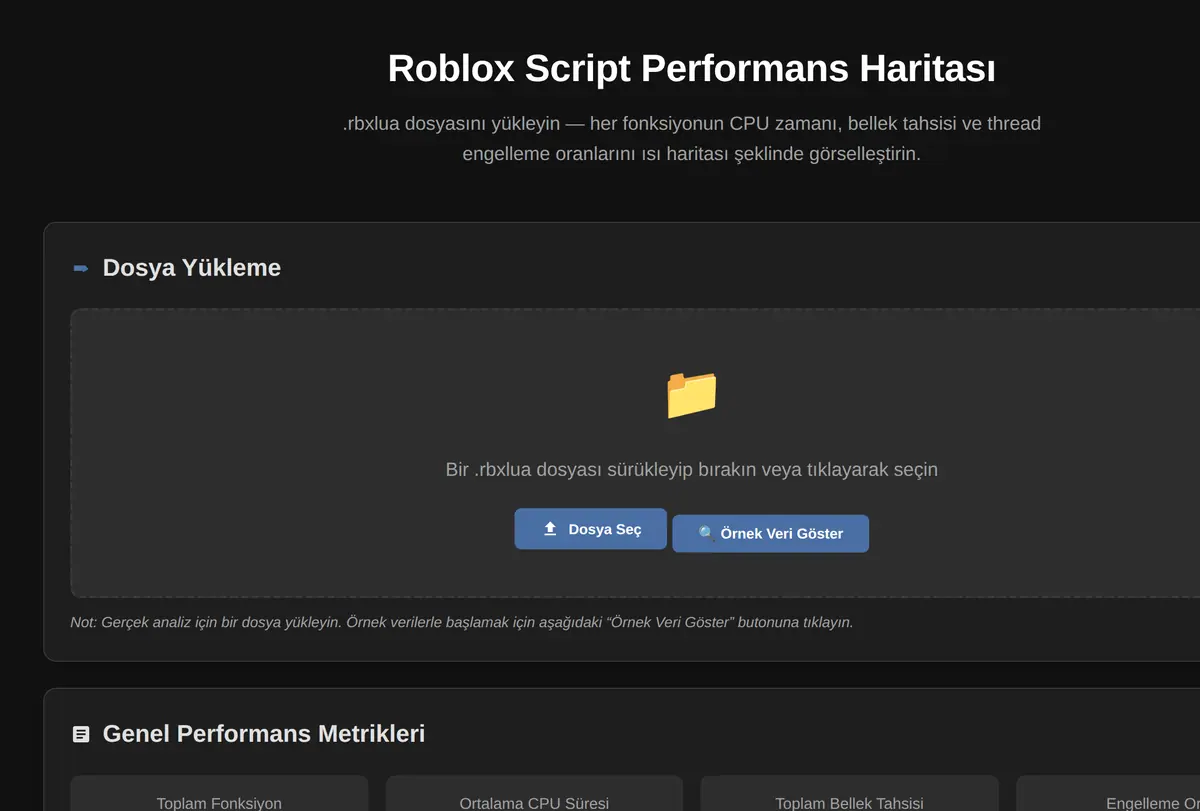The width and height of the screenshot is (1200, 811).
Task: Click the magnifier icon on Örnek Veri Göster
Action: (706, 534)
